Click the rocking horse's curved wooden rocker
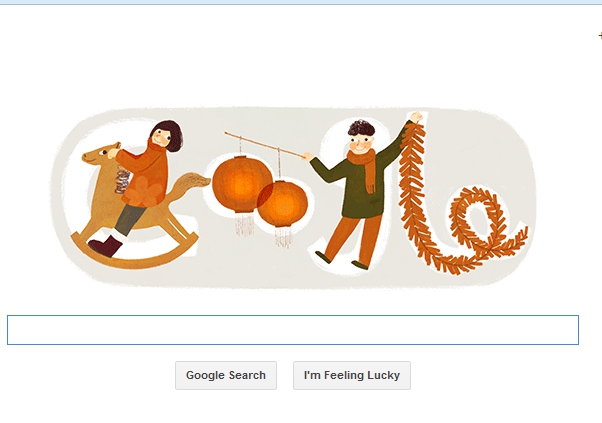602x423 pixels. tap(134, 251)
